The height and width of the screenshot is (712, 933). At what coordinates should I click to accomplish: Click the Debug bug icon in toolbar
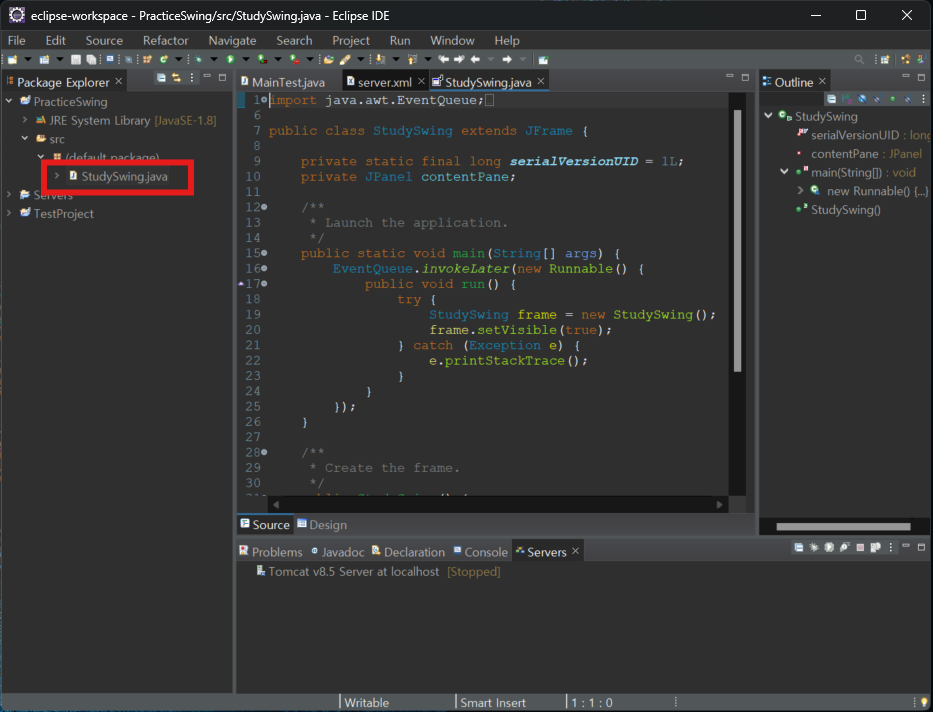point(198,59)
